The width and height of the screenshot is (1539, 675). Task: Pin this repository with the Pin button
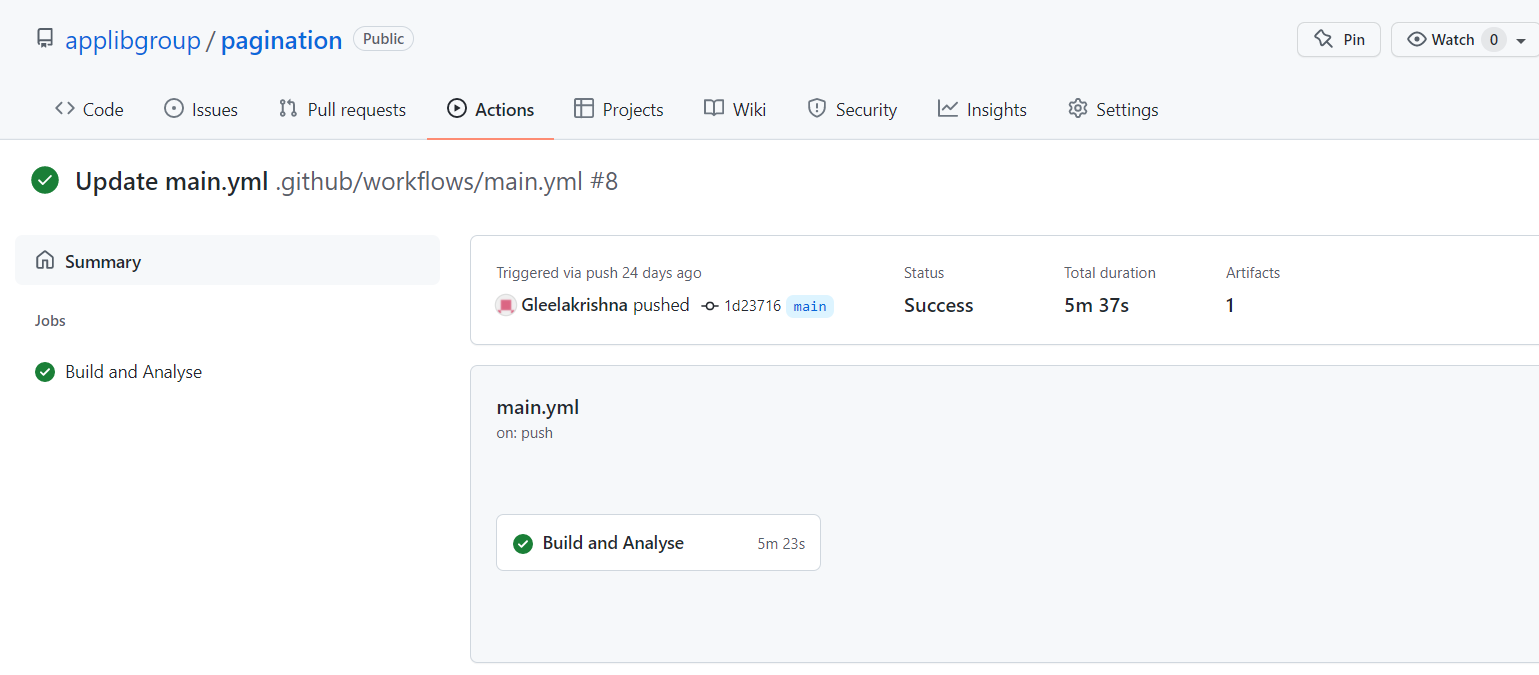click(1339, 39)
